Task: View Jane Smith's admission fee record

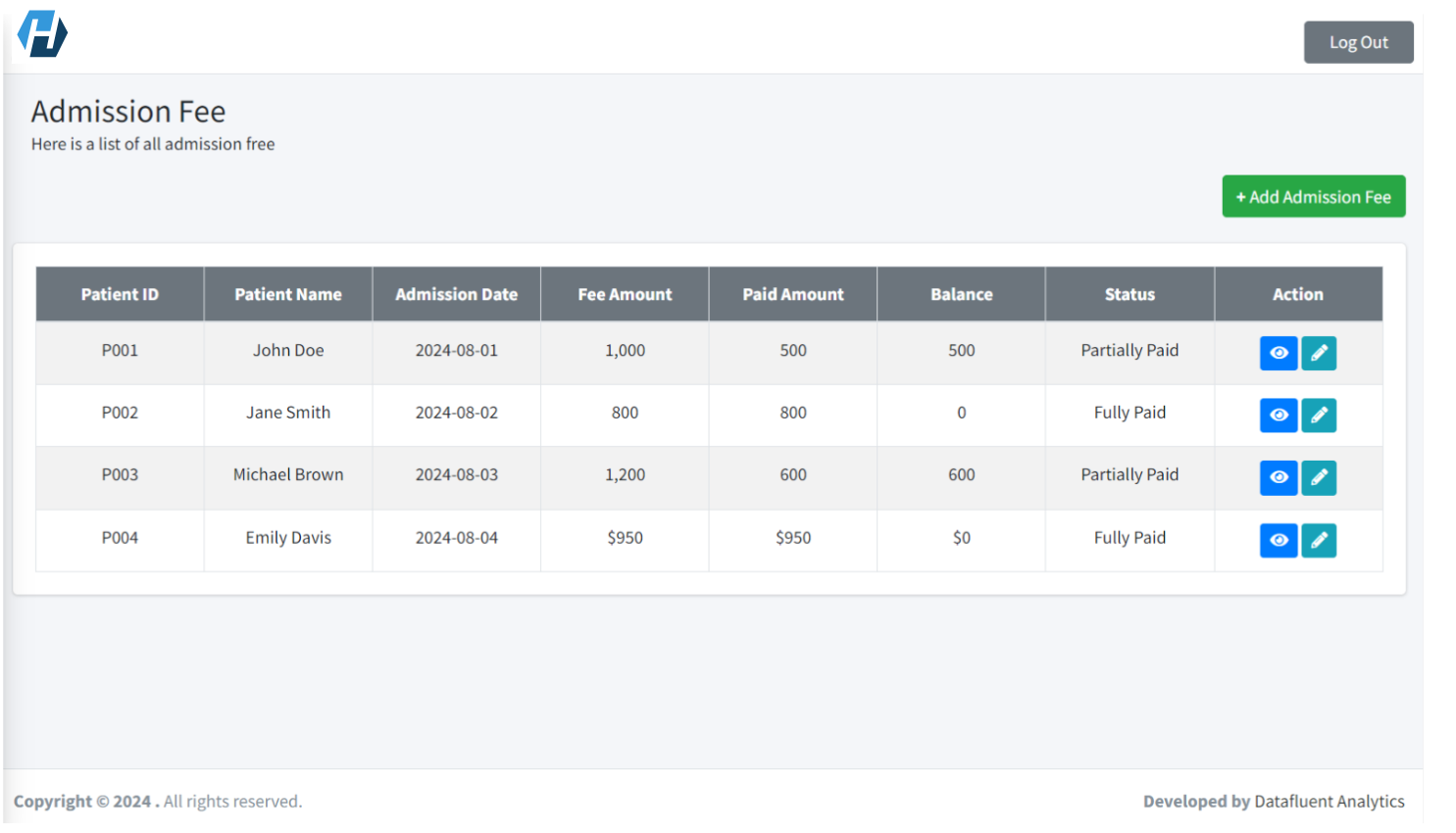Action: point(1279,416)
